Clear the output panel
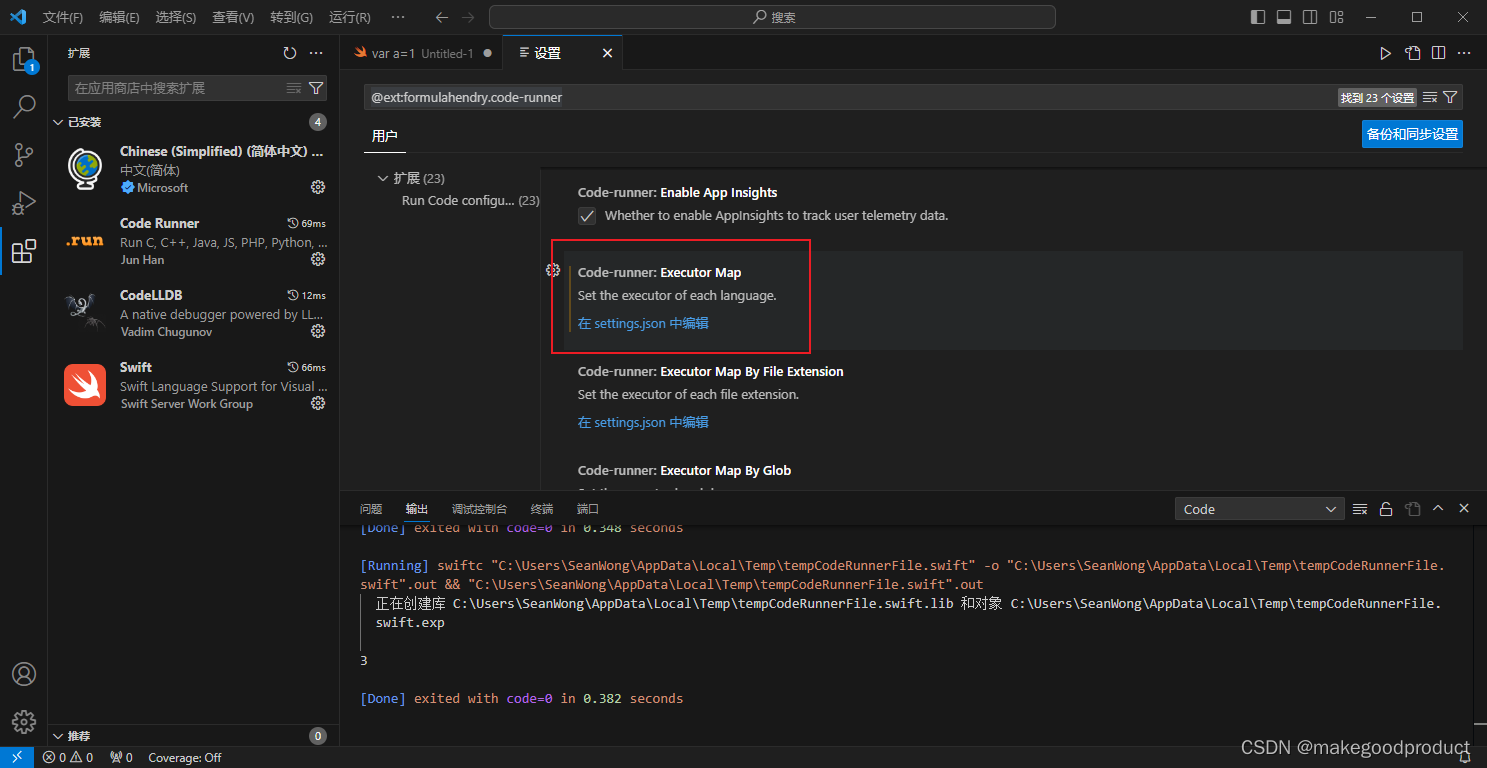 point(1360,509)
